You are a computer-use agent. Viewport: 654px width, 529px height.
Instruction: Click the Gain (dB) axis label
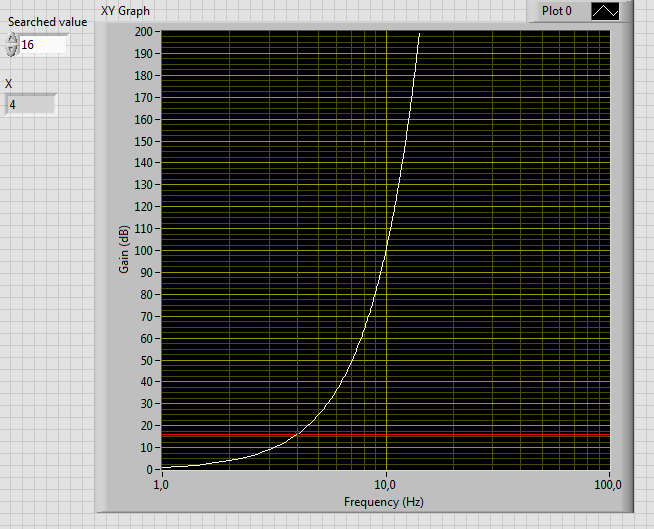point(124,249)
